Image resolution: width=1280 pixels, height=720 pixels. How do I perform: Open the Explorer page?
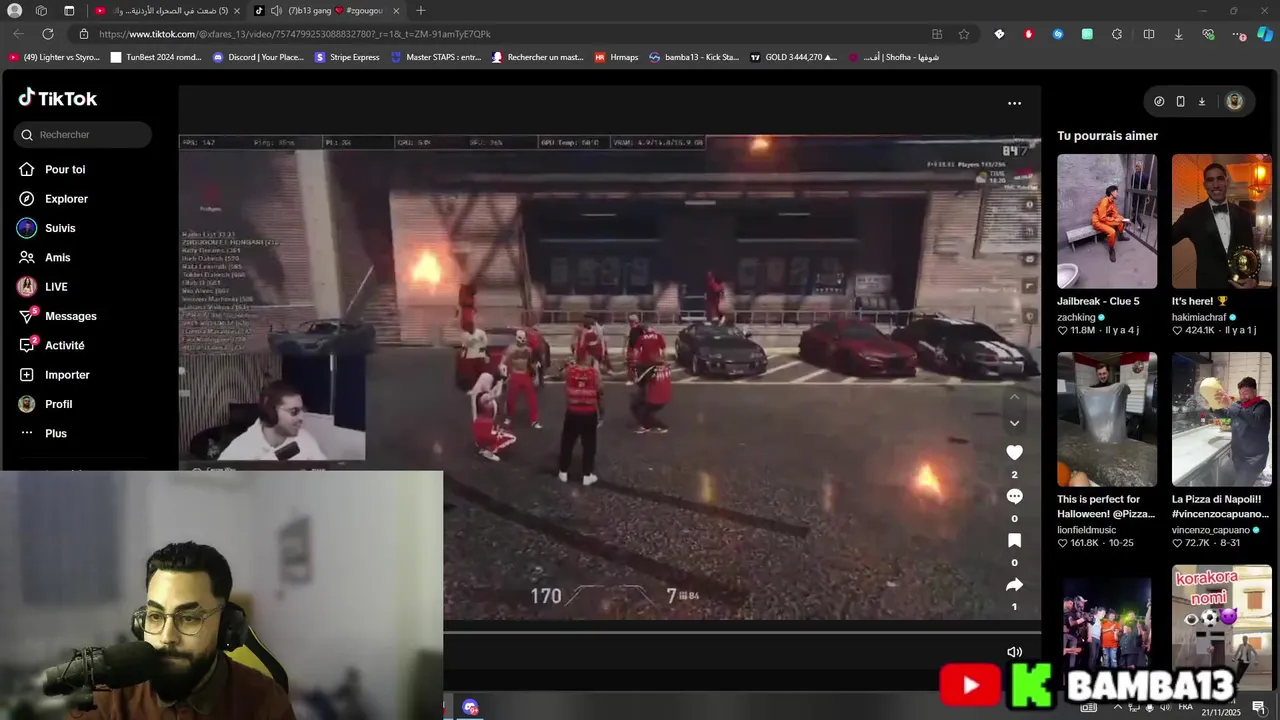click(x=53, y=199)
